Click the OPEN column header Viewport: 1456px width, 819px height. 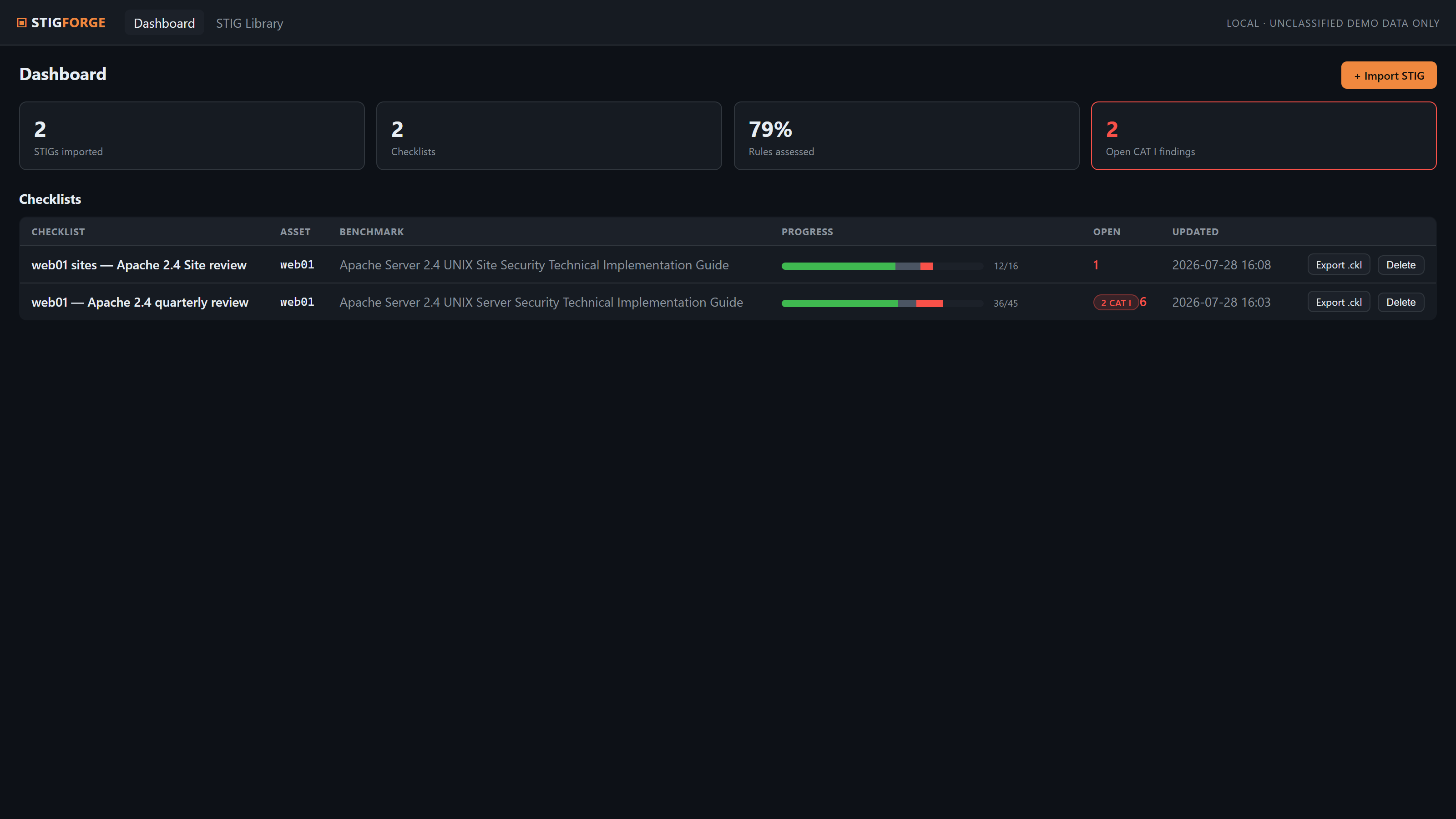[1106, 232]
